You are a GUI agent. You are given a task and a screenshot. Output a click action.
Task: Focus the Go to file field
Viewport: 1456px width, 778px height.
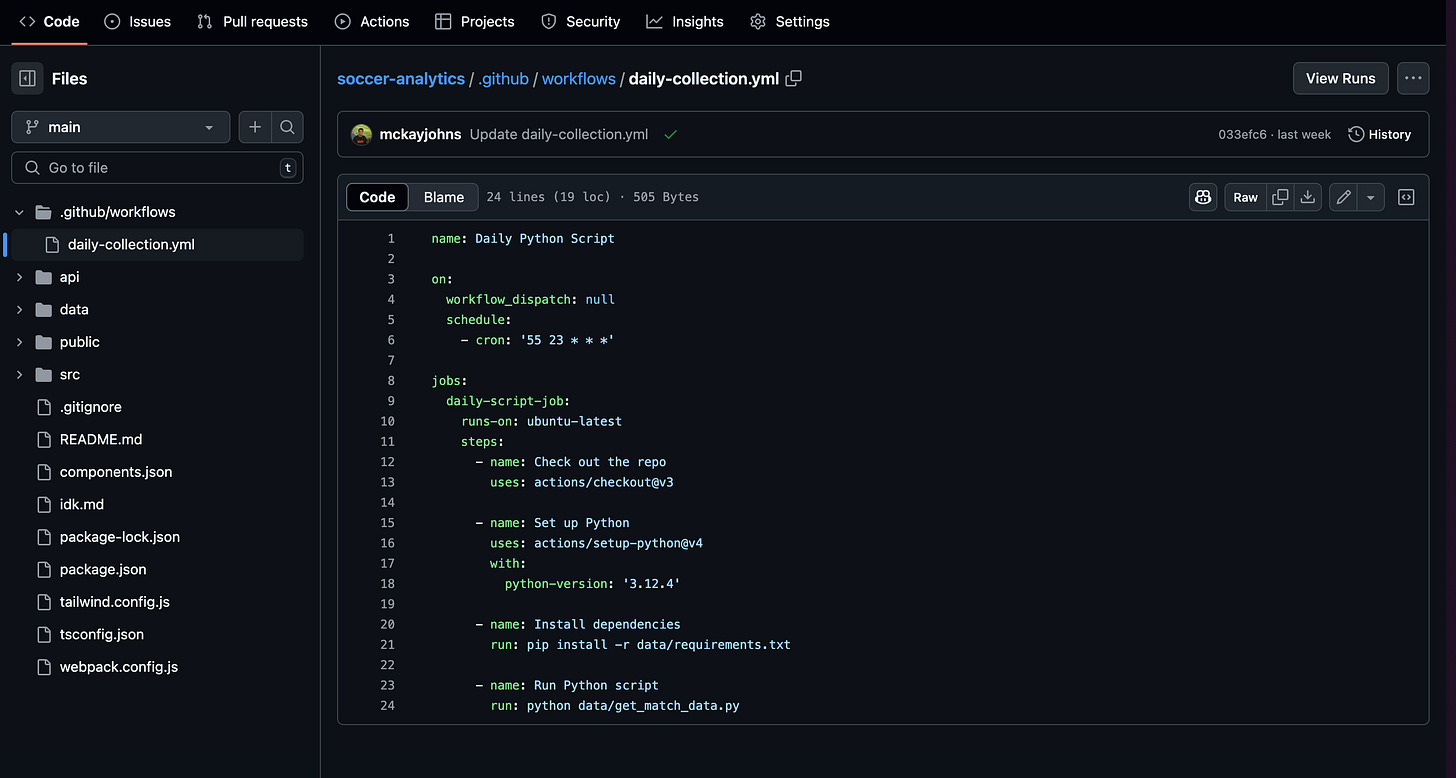tap(157, 168)
